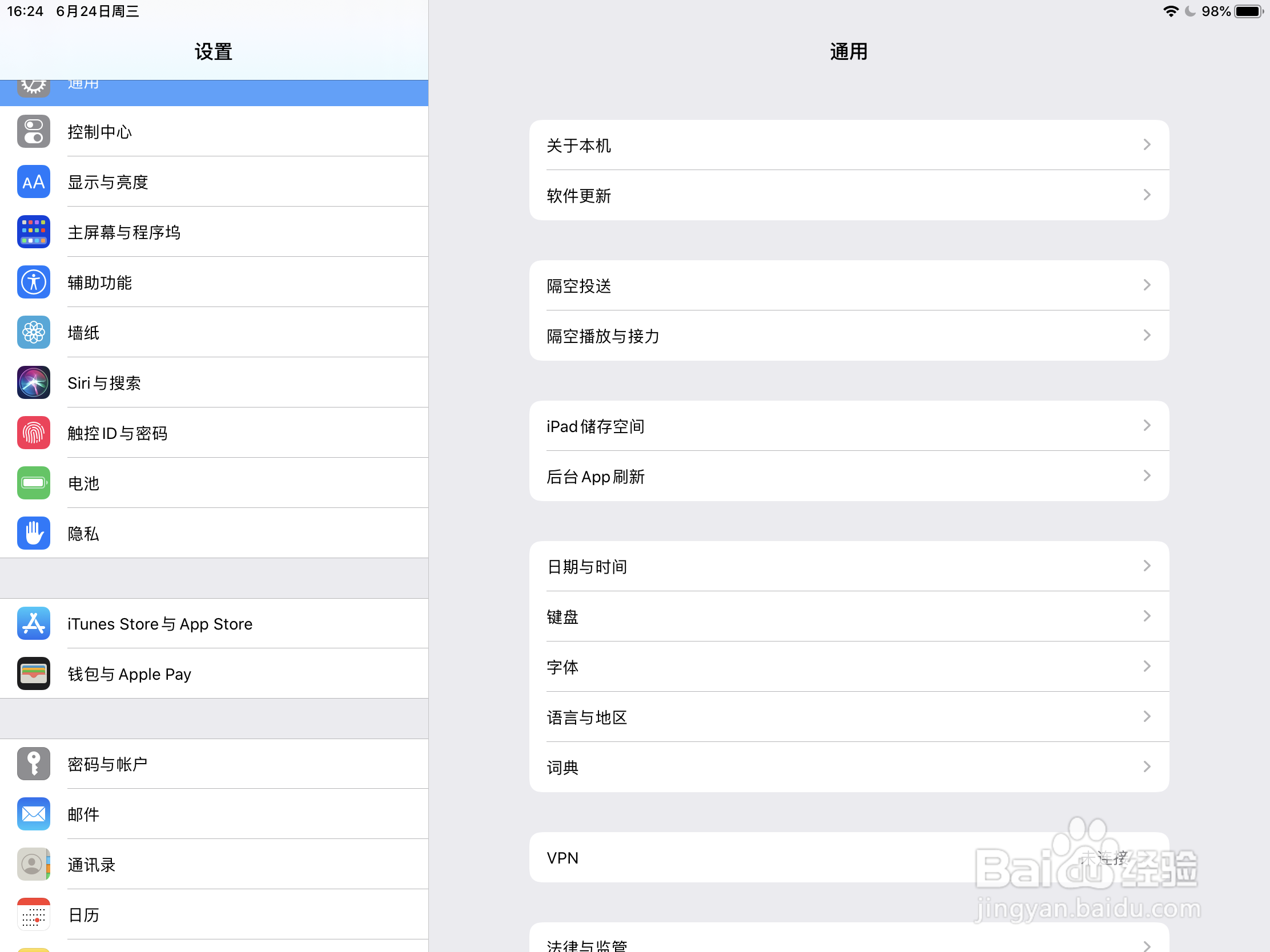Open 关于本机 row label
Viewport: 1270px width, 952px height.
click(578, 145)
